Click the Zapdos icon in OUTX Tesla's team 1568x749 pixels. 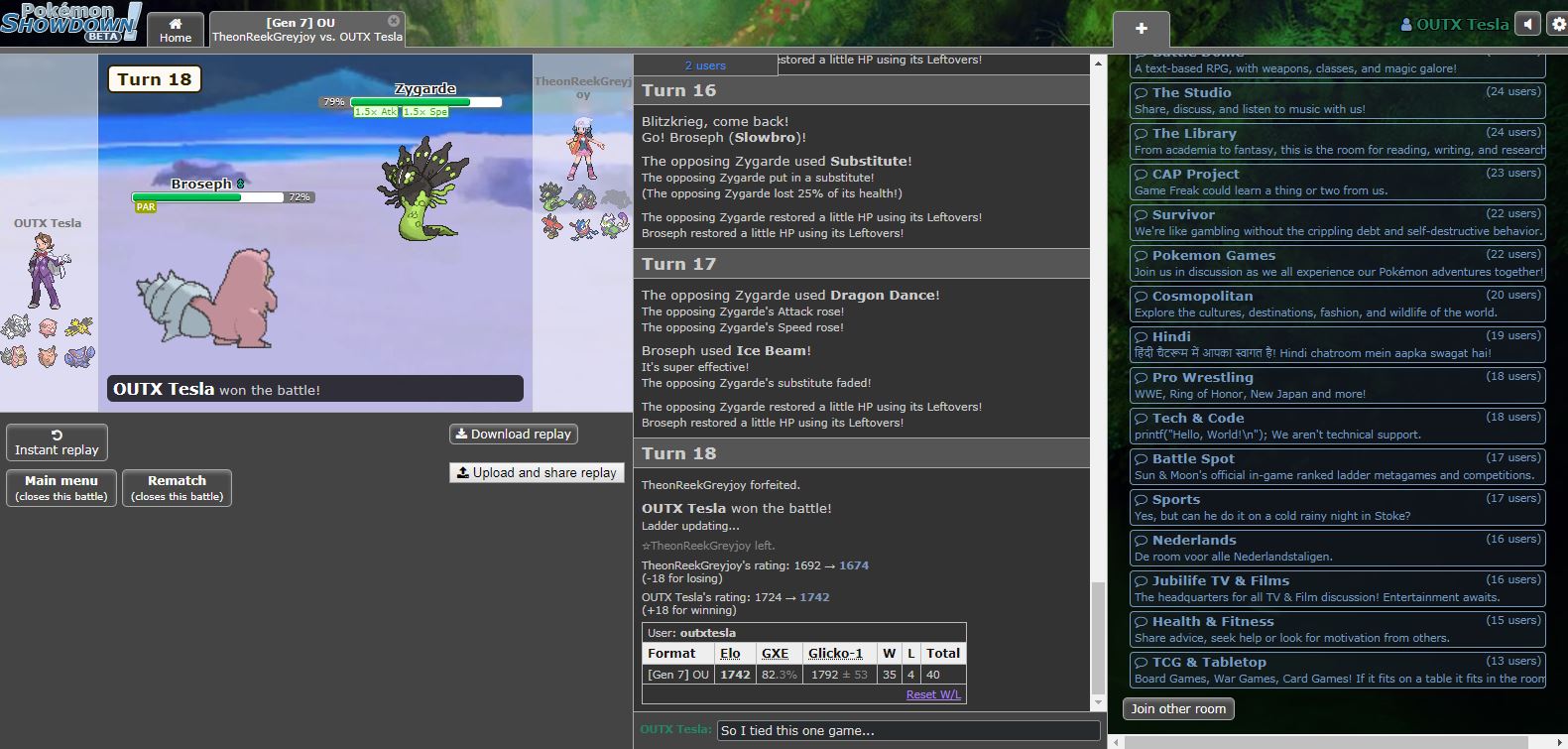[79, 326]
